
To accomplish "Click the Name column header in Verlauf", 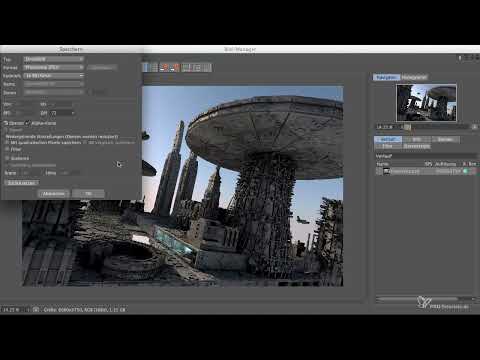I will point(383,164).
